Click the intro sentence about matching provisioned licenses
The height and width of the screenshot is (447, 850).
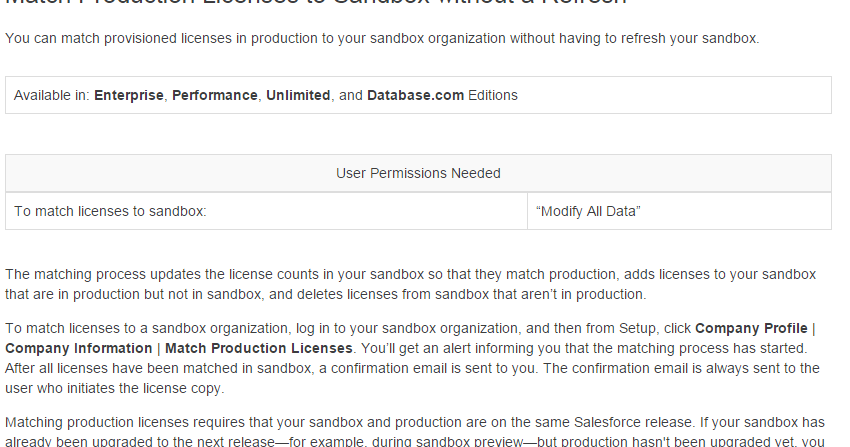click(381, 39)
